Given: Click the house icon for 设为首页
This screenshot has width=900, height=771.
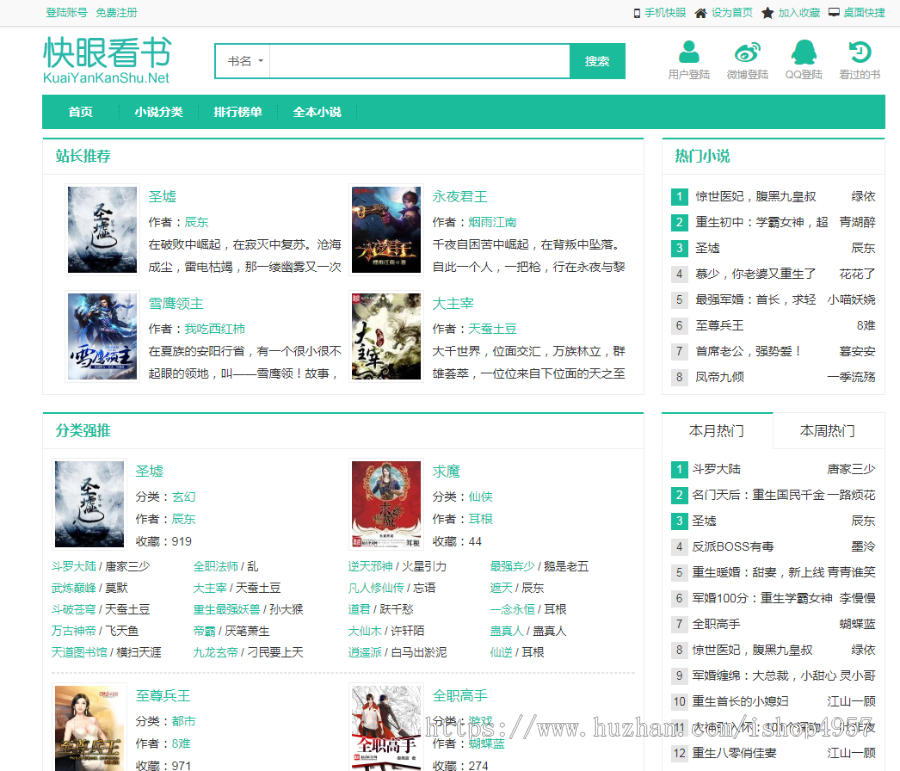Looking at the screenshot, I should tap(701, 13).
